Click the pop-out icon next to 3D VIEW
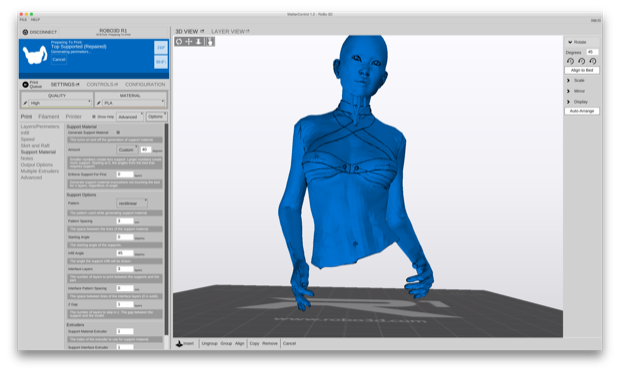This screenshot has width=620, height=374. 202,31
